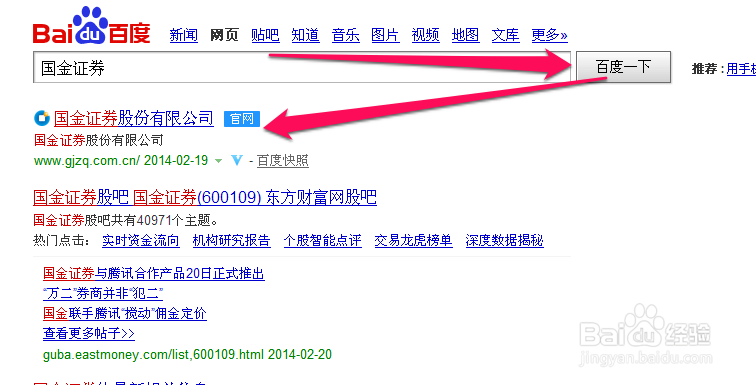This screenshot has height=385, width=756.
Task: Click 查看更多帖子>> link
Action: pyautogui.click(x=89, y=333)
